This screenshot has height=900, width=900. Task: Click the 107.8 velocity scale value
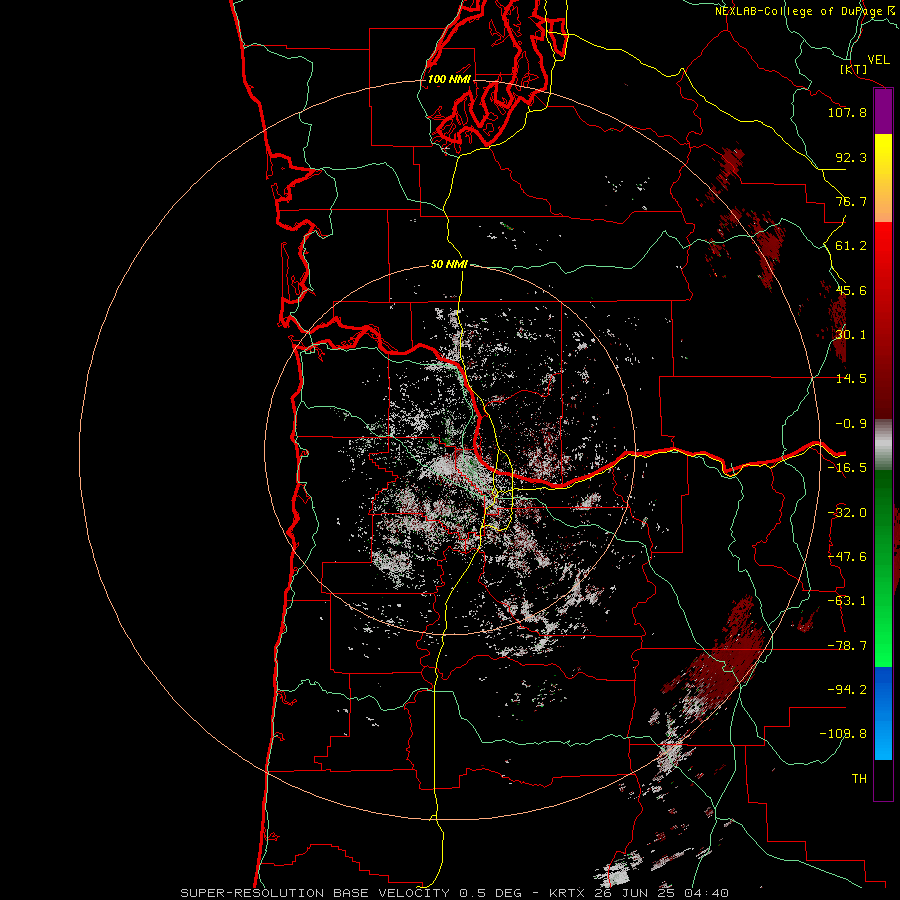coord(847,112)
